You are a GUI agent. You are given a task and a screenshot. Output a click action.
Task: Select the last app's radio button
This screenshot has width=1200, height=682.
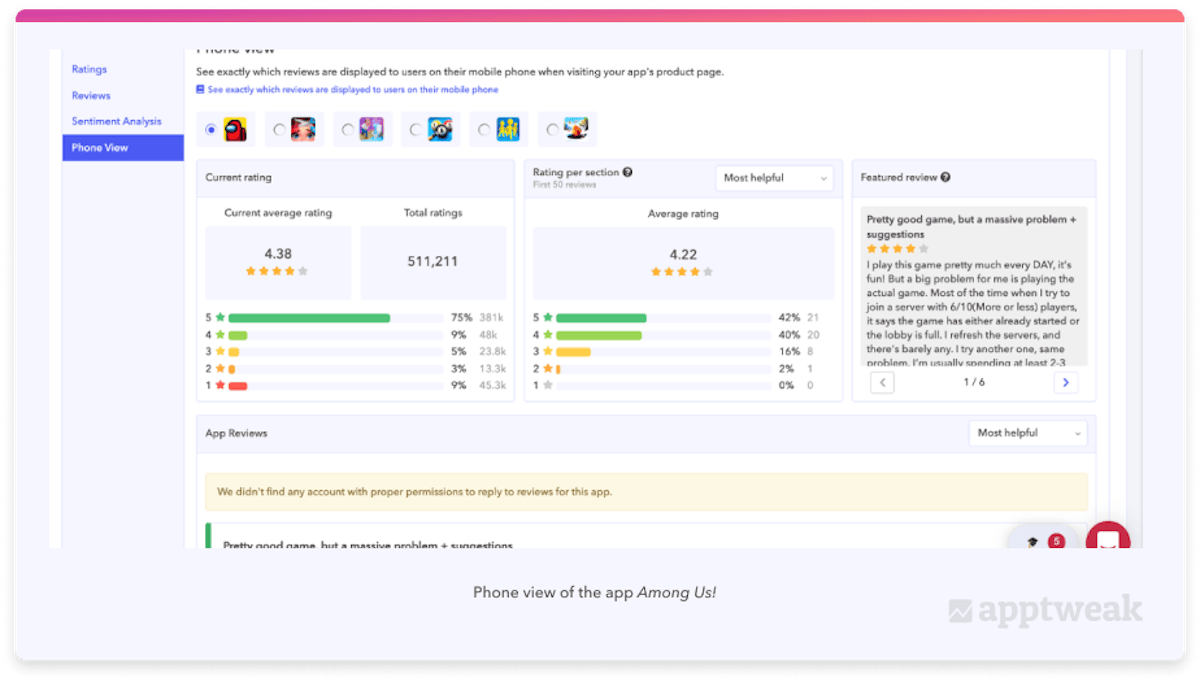(x=552, y=130)
